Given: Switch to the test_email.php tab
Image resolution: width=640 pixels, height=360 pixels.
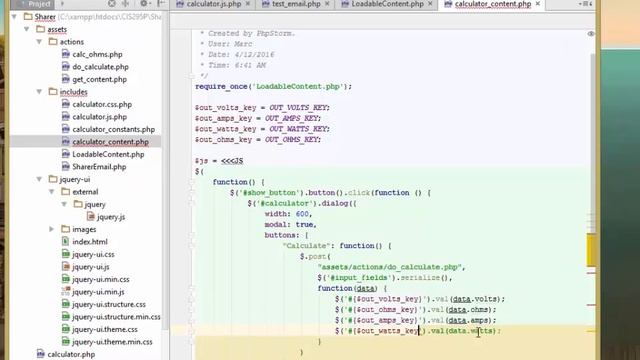Looking at the screenshot, I should (296, 4).
